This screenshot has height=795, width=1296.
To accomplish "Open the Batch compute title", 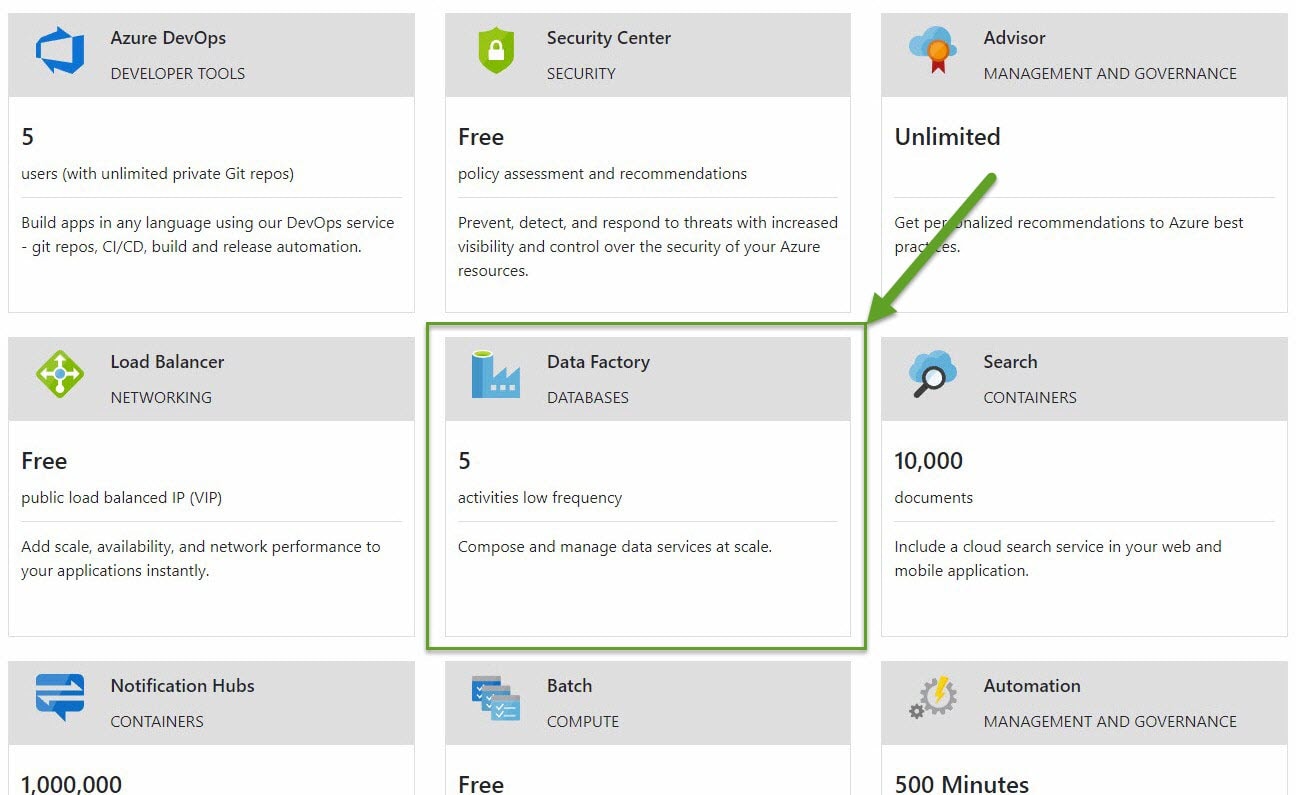I will 569,686.
